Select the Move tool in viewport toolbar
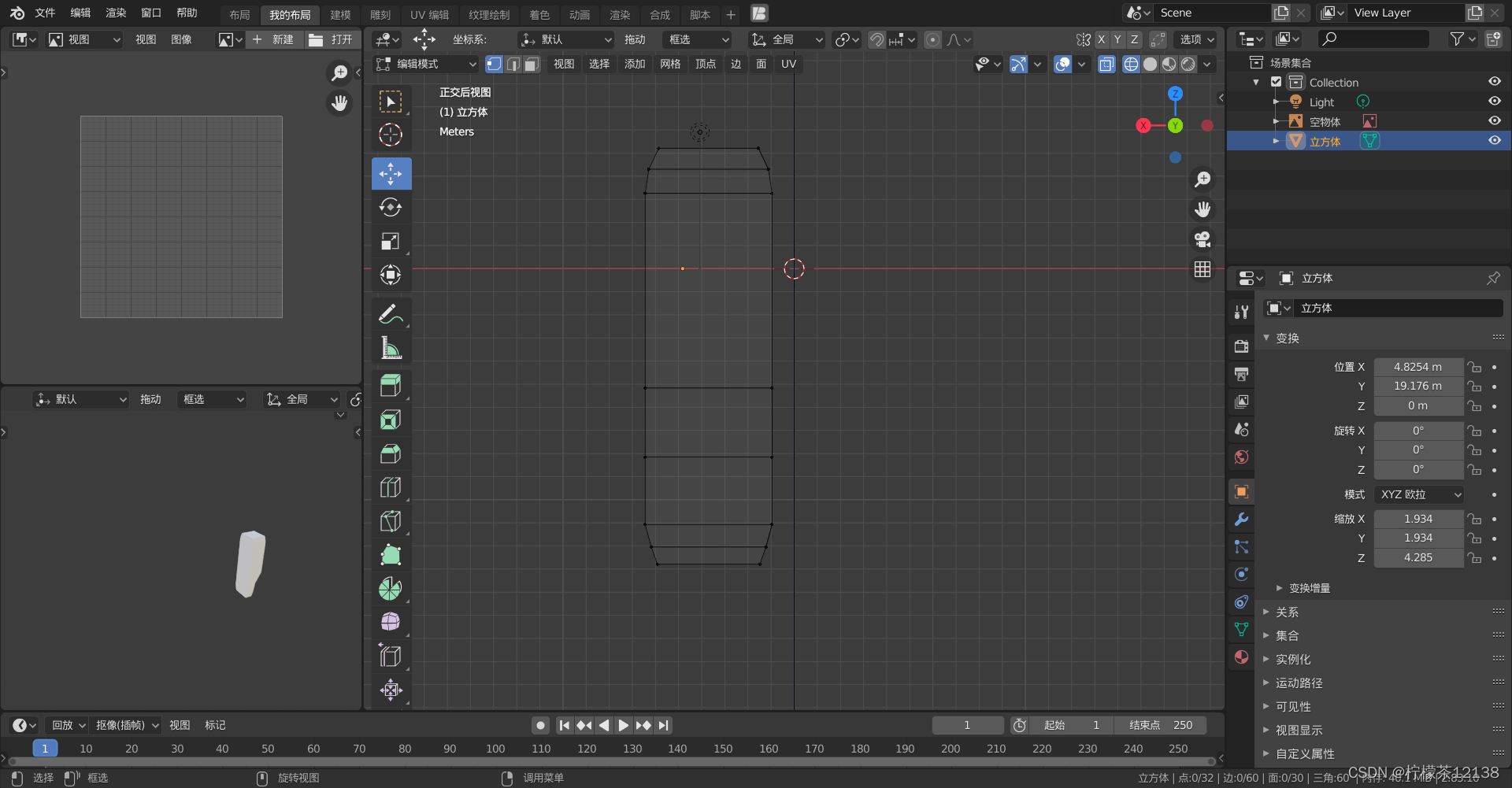Image resolution: width=1512 pixels, height=788 pixels. click(391, 173)
